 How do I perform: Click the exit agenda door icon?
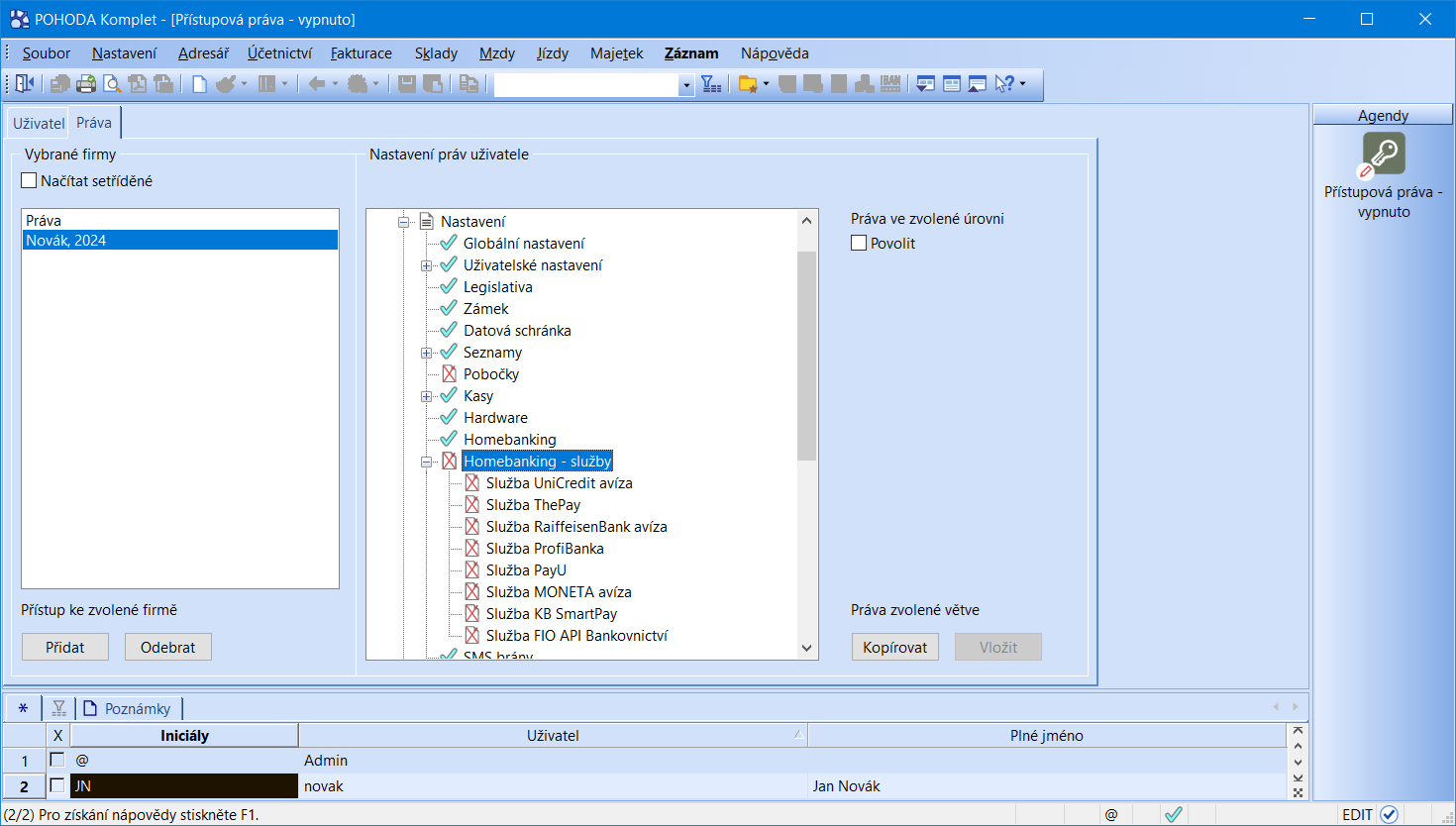coord(25,84)
